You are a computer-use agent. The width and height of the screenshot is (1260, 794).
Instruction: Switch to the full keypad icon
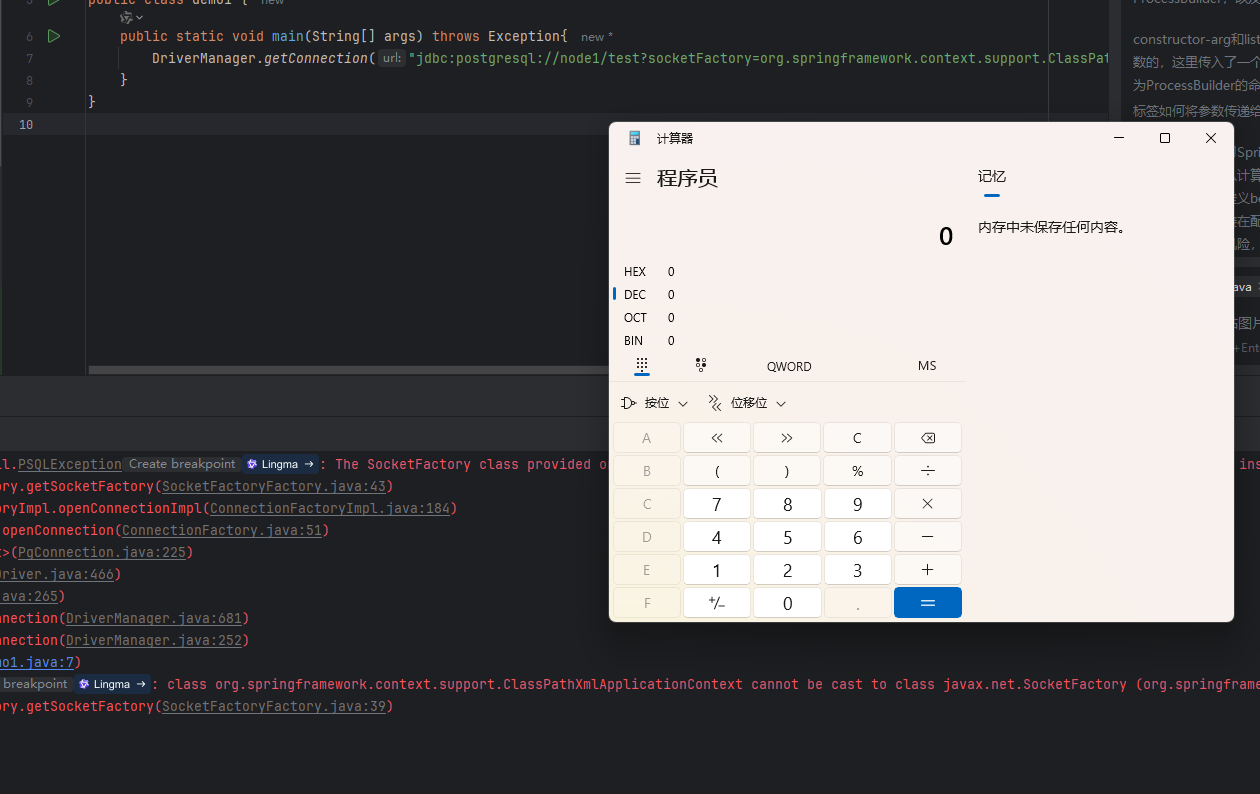click(x=642, y=365)
